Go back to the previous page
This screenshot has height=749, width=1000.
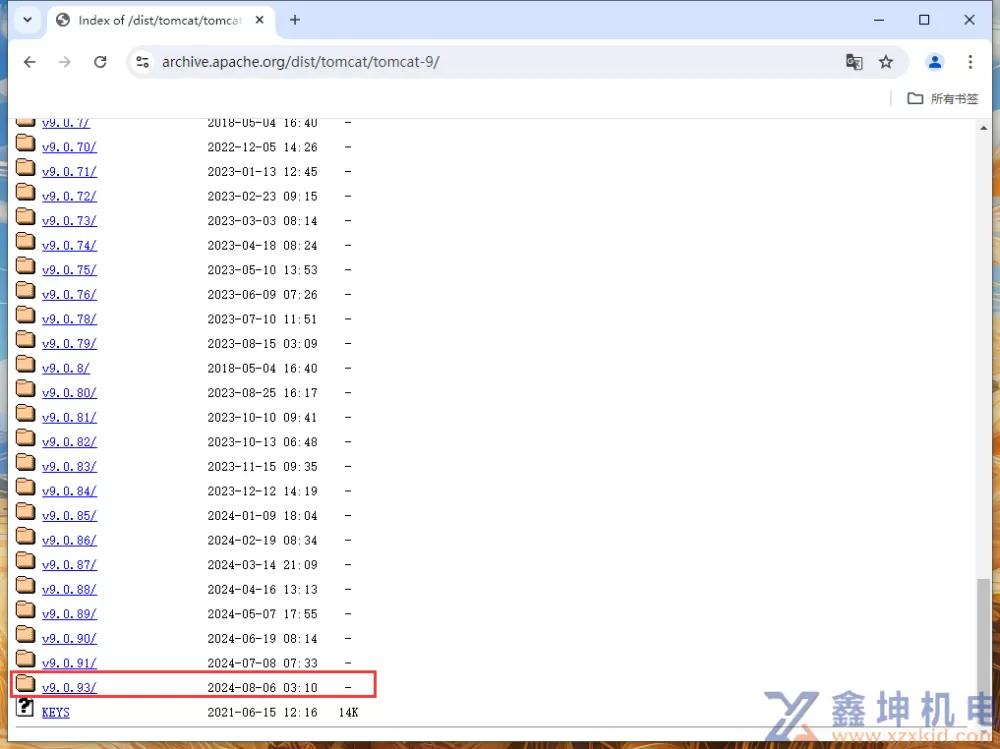click(30, 62)
